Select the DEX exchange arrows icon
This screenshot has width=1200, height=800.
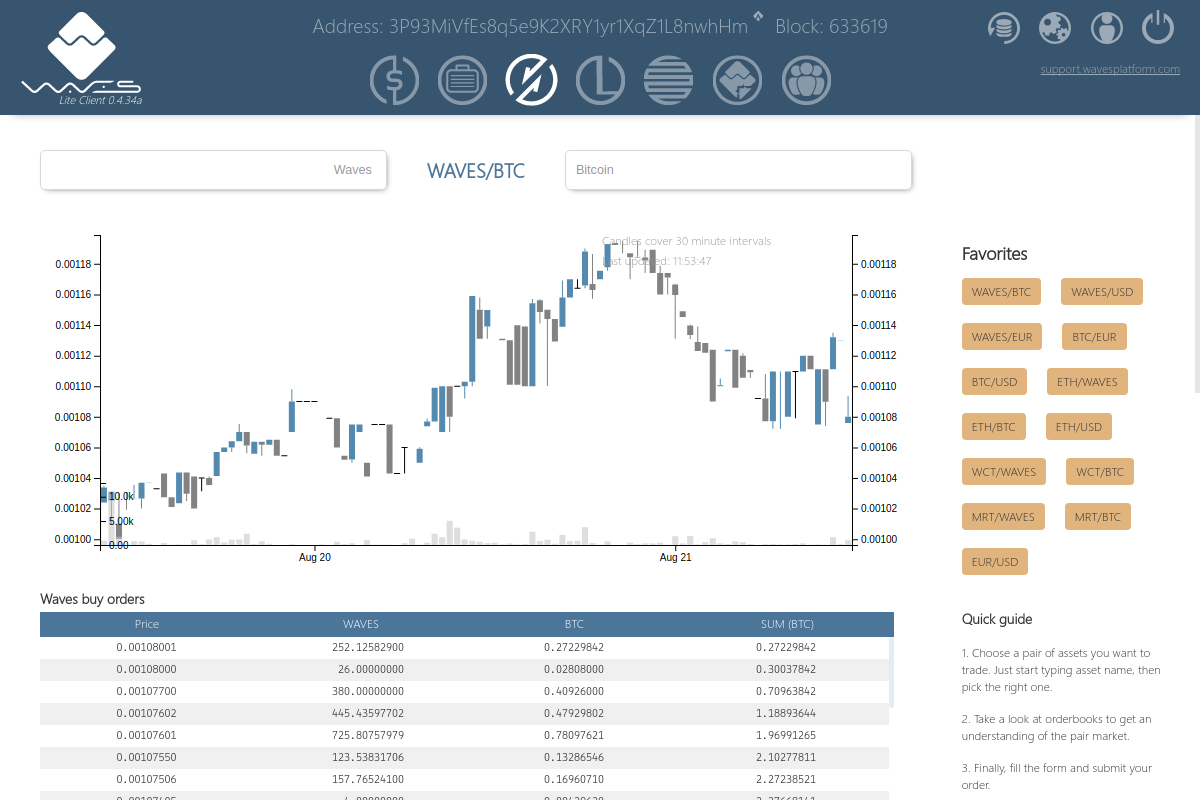pyautogui.click(x=532, y=80)
